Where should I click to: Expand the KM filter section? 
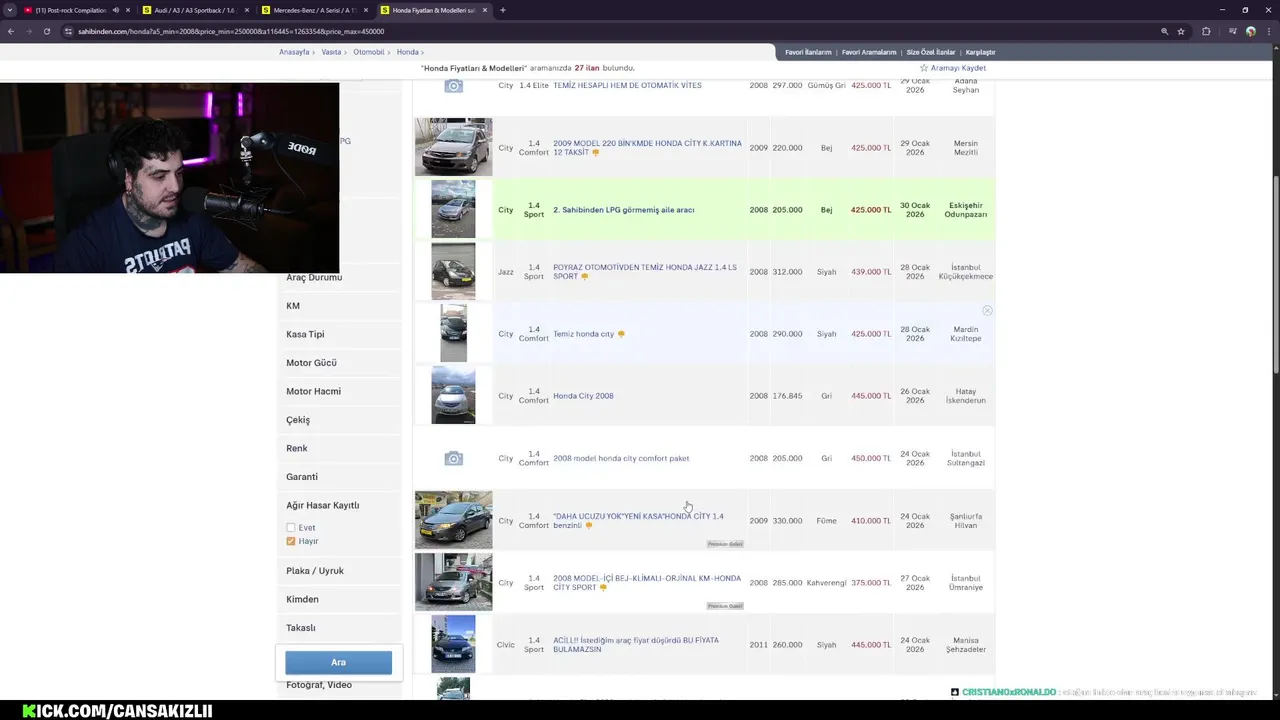coord(293,306)
